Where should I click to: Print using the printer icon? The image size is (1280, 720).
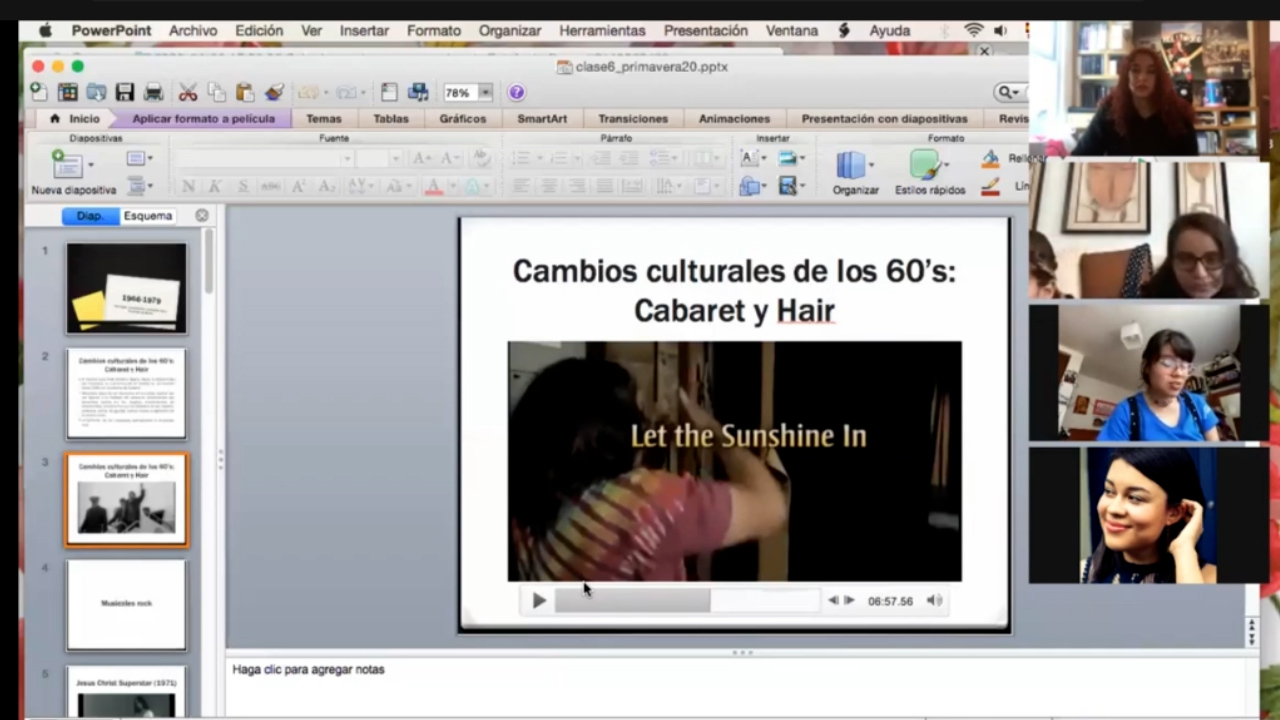tap(153, 92)
